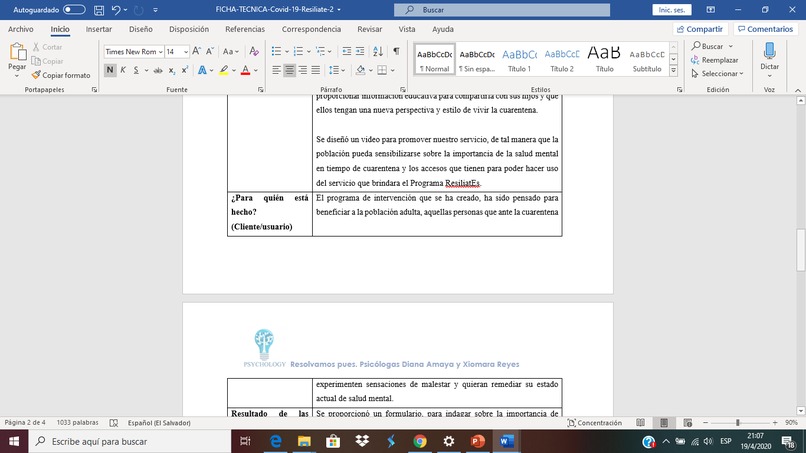Expand the font size dropdown
The image size is (806, 453).
(186, 51)
